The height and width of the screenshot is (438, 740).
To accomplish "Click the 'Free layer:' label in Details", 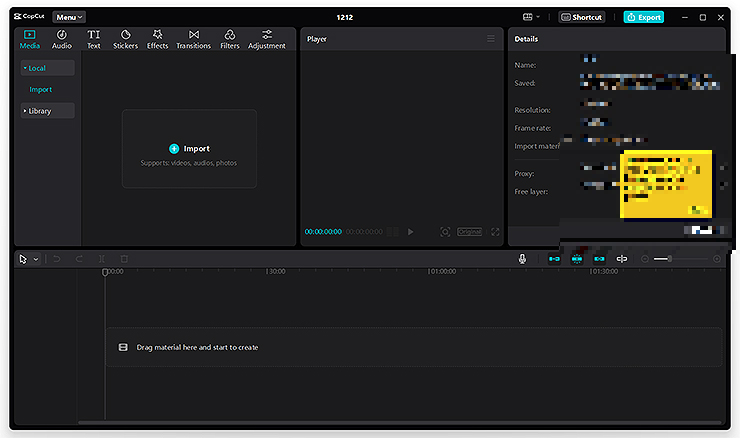I will [x=531, y=192].
